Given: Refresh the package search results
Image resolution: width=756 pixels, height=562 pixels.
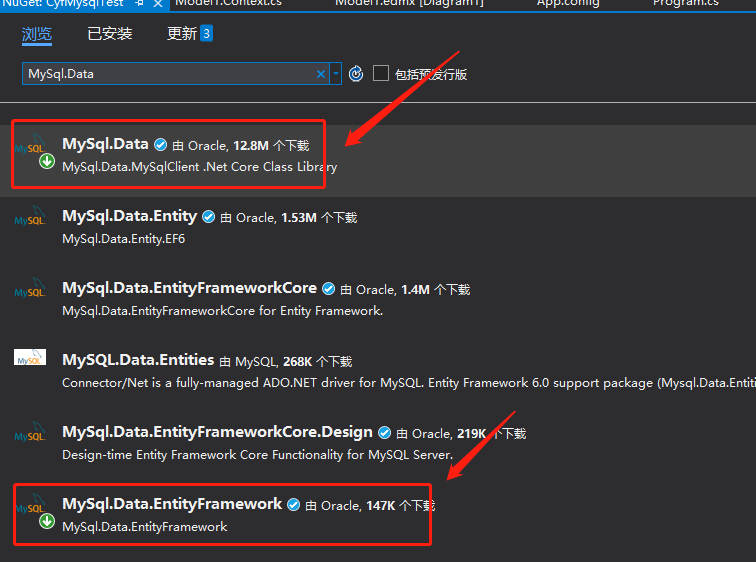Looking at the screenshot, I should tap(356, 74).
